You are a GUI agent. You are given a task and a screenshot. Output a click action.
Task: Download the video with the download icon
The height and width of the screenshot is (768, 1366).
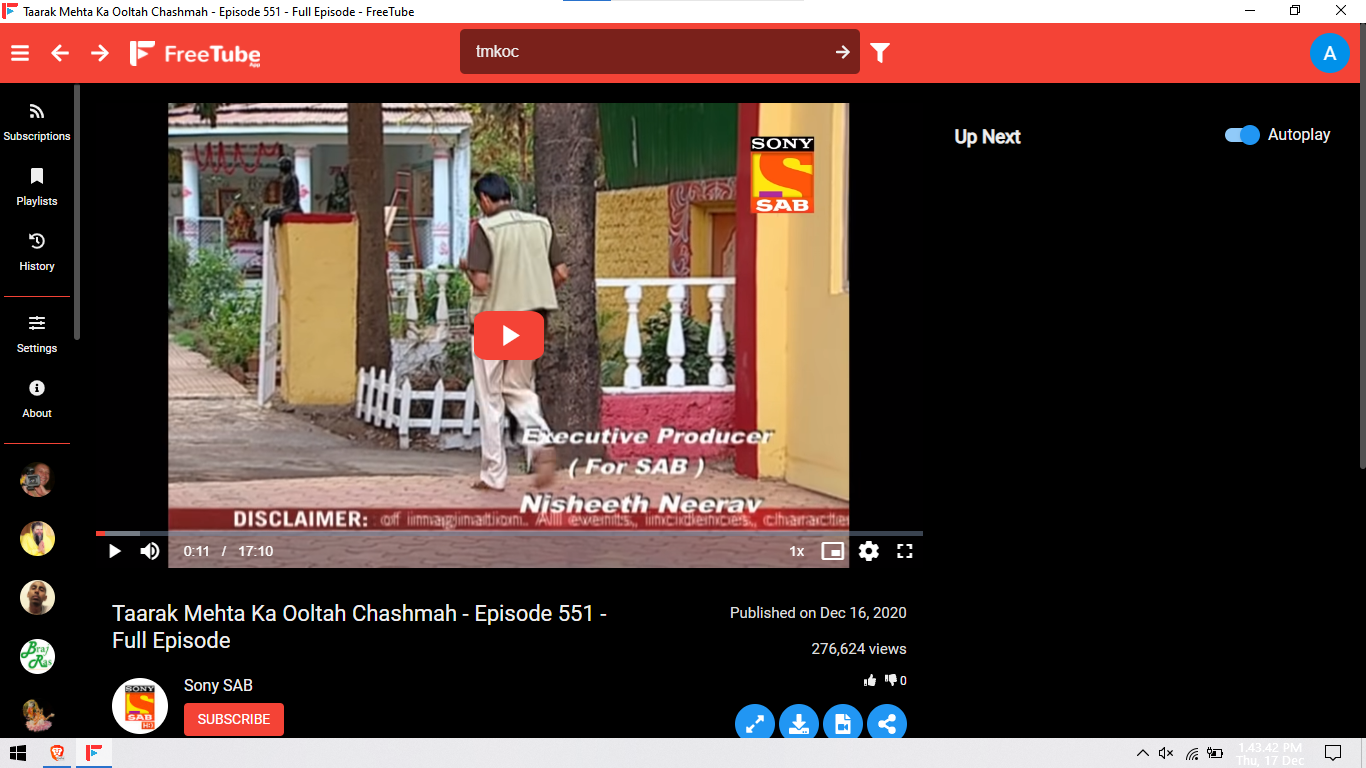pos(799,722)
